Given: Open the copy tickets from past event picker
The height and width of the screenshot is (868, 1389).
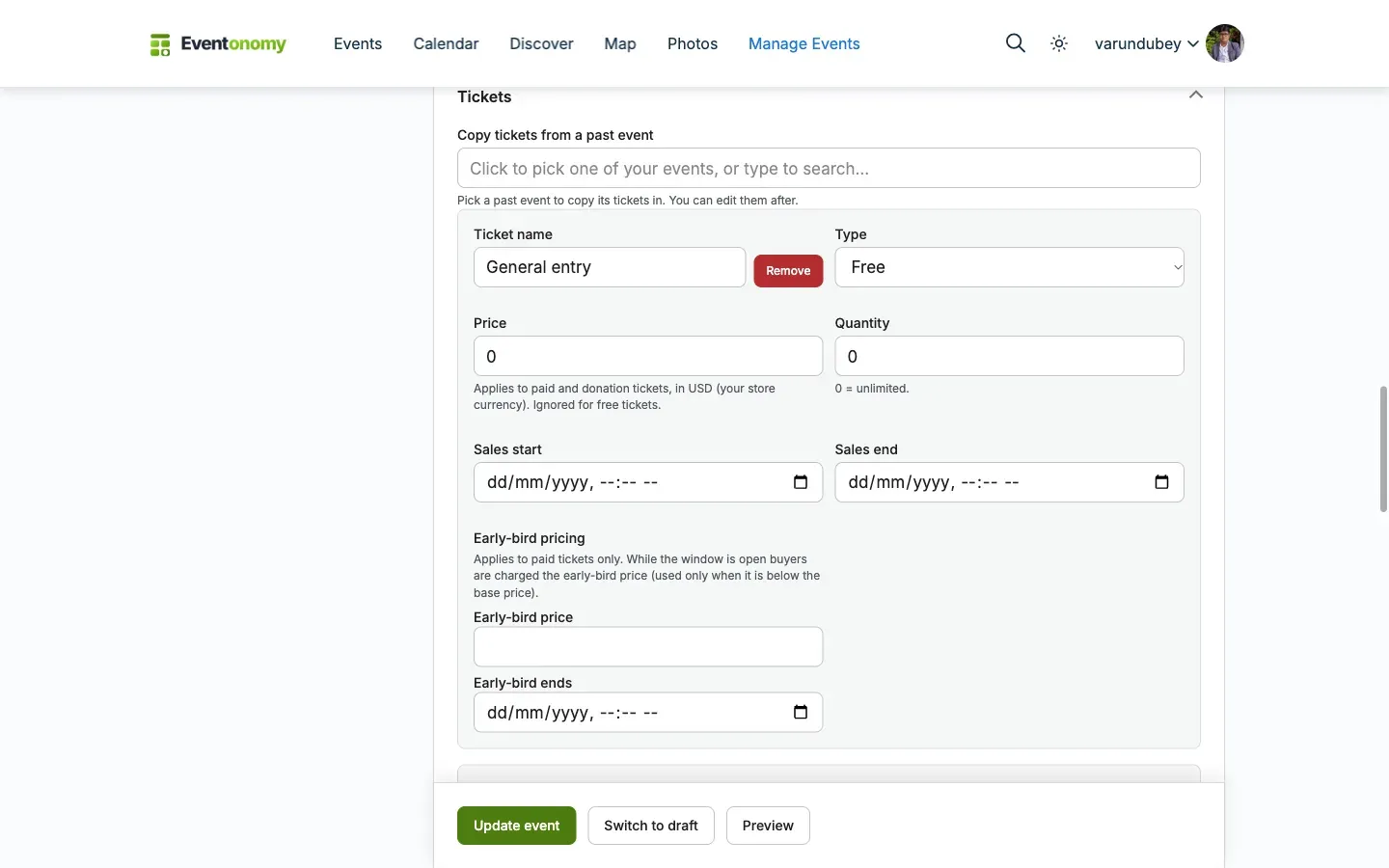Looking at the screenshot, I should 829,168.
